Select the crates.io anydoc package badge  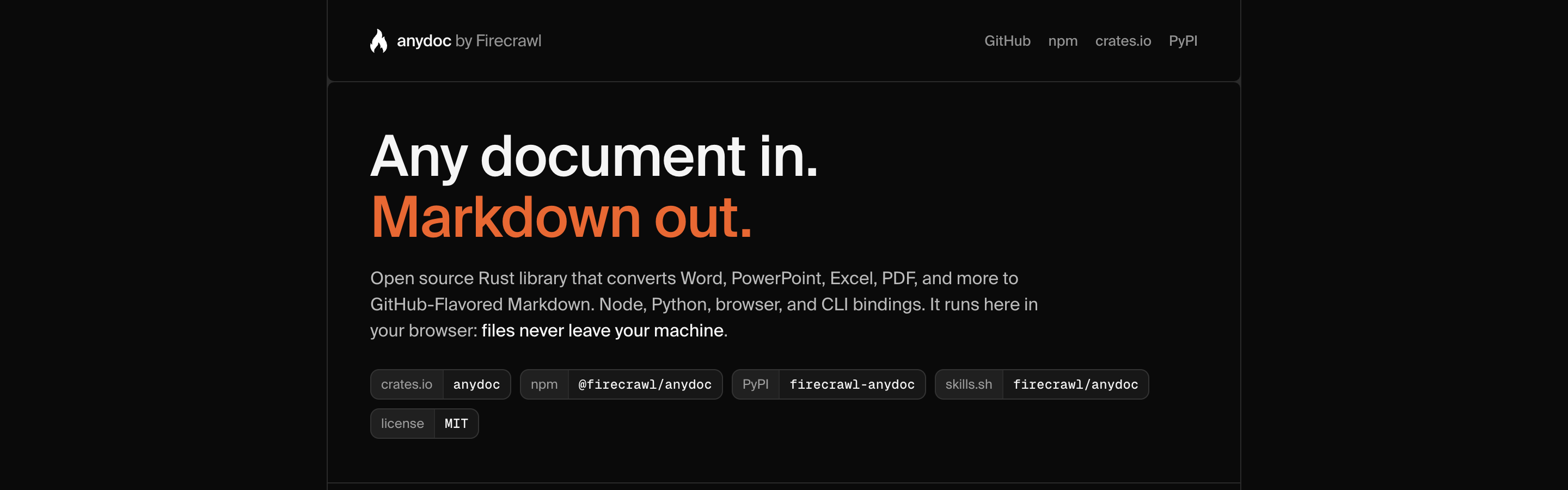440,384
